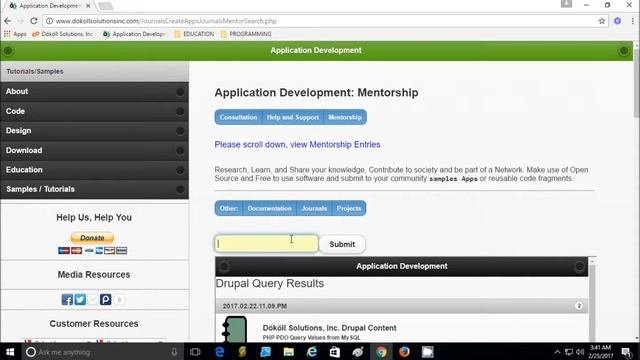The width and height of the screenshot is (640, 360).
Task: Open File Explorer from taskbar
Action: click(x=289, y=352)
